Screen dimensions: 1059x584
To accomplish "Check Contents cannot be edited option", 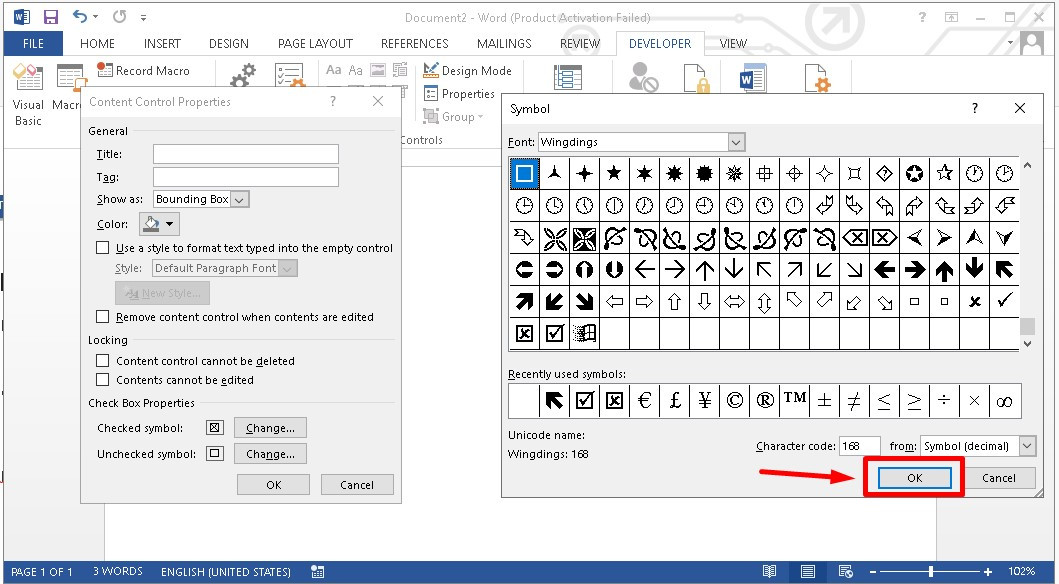I will (x=102, y=380).
